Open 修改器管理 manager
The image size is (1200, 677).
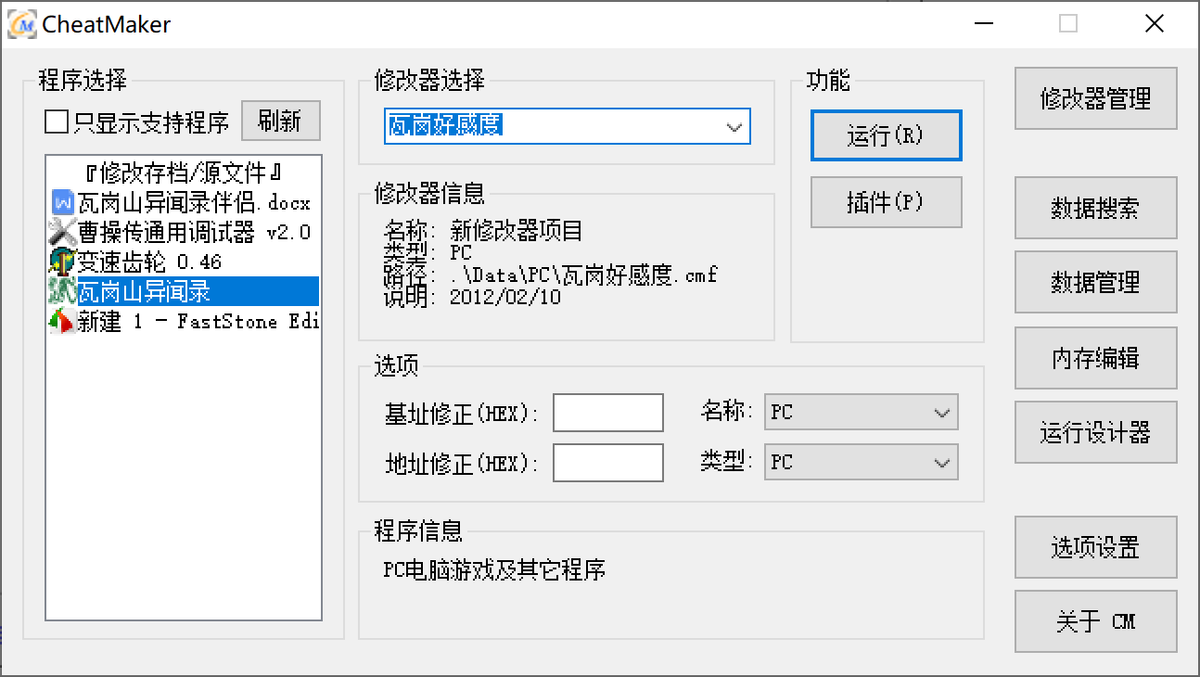pos(1095,98)
